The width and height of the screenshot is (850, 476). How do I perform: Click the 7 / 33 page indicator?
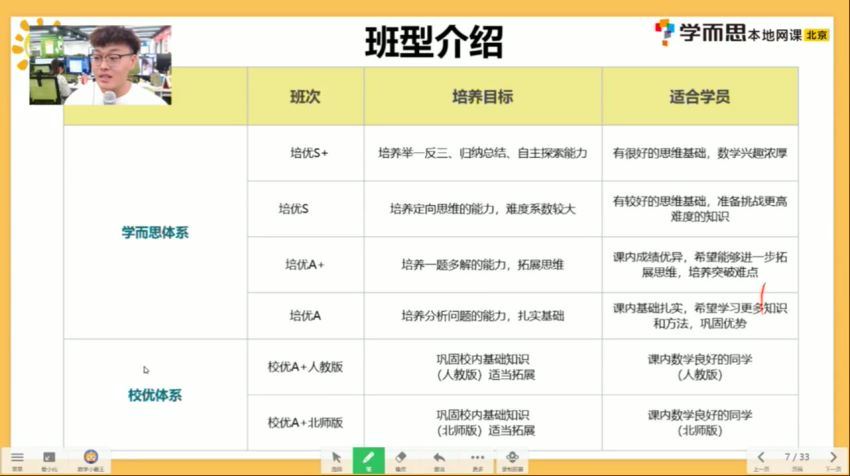(x=797, y=457)
